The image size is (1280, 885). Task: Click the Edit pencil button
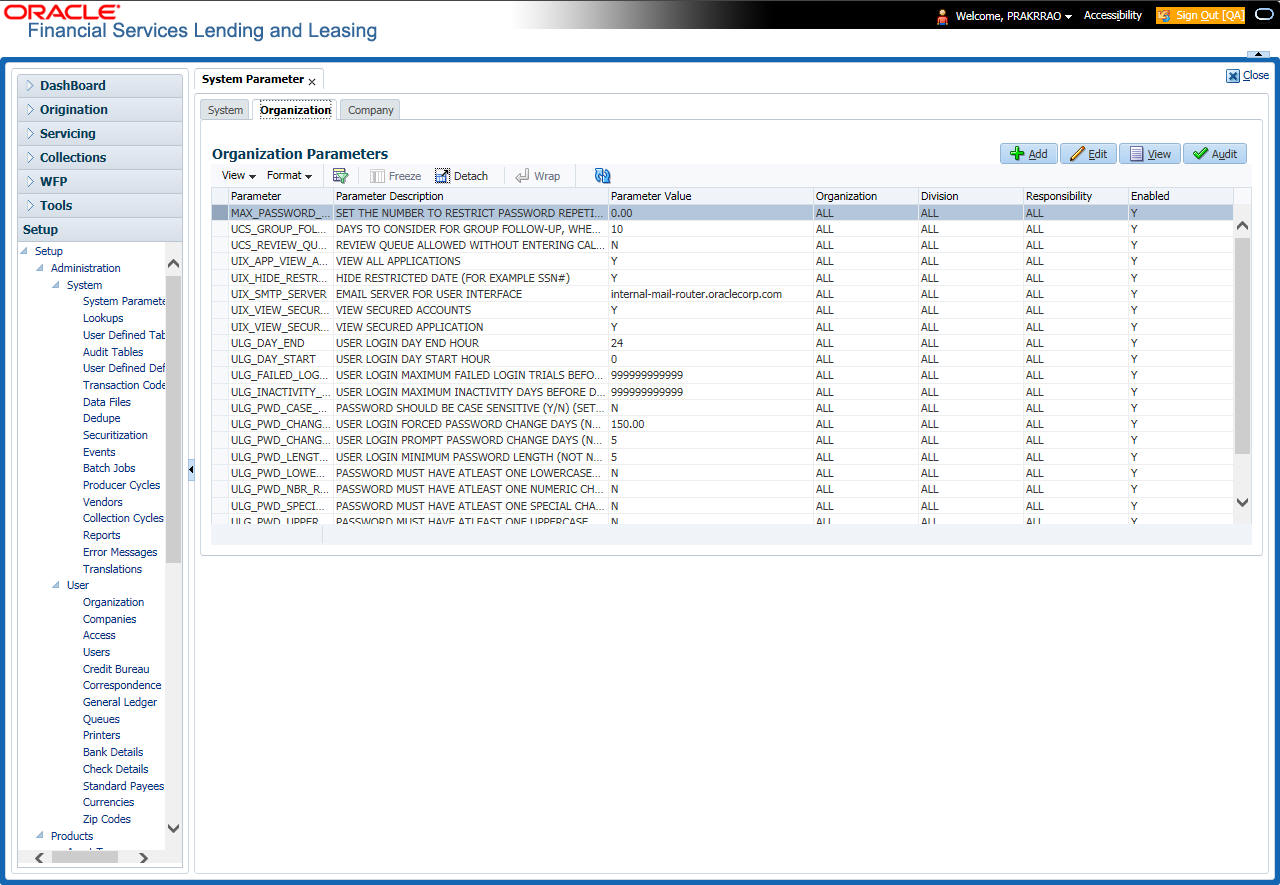pyautogui.click(x=1088, y=153)
